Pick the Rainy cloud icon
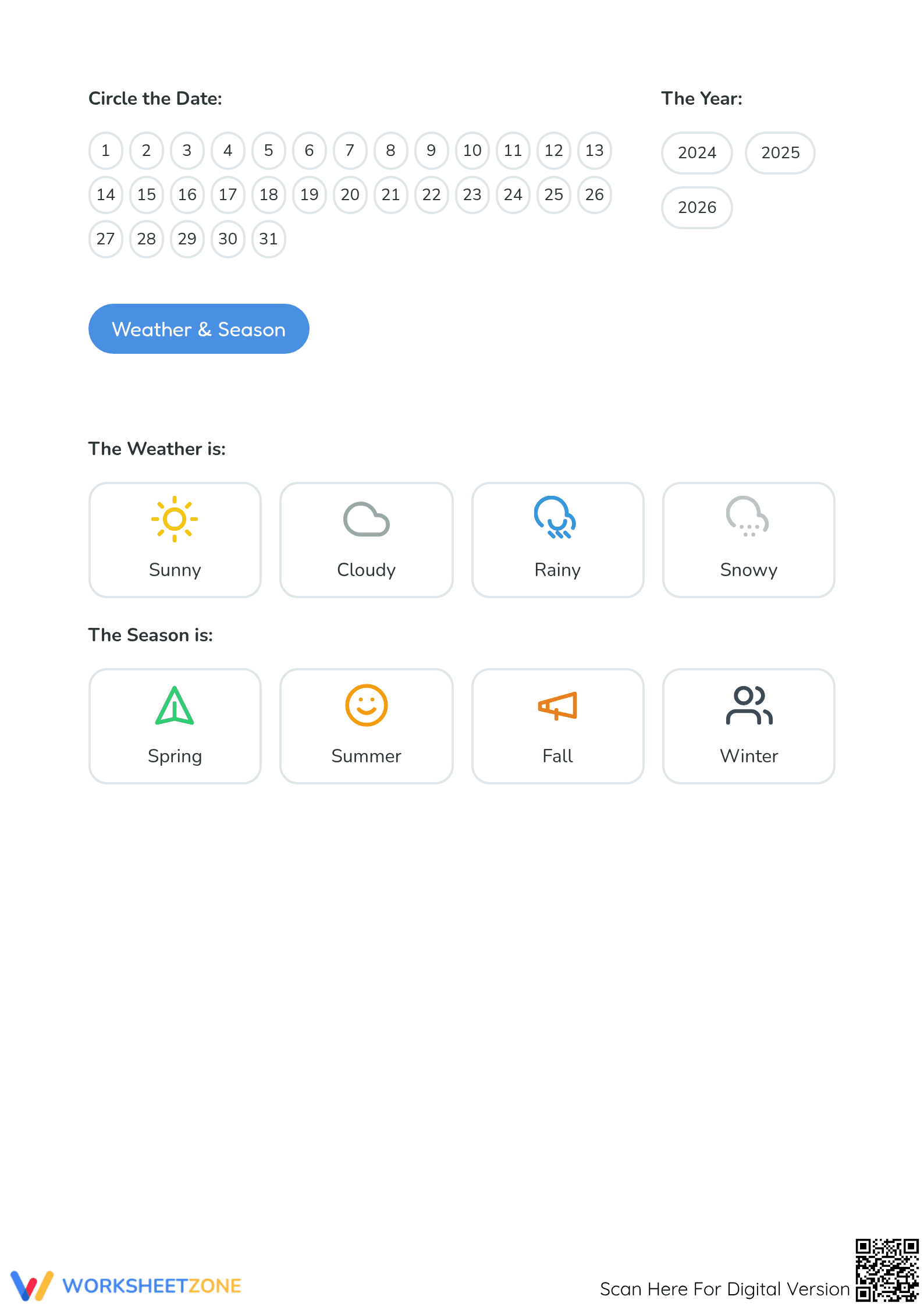The height and width of the screenshot is (1307, 924). tap(556, 517)
